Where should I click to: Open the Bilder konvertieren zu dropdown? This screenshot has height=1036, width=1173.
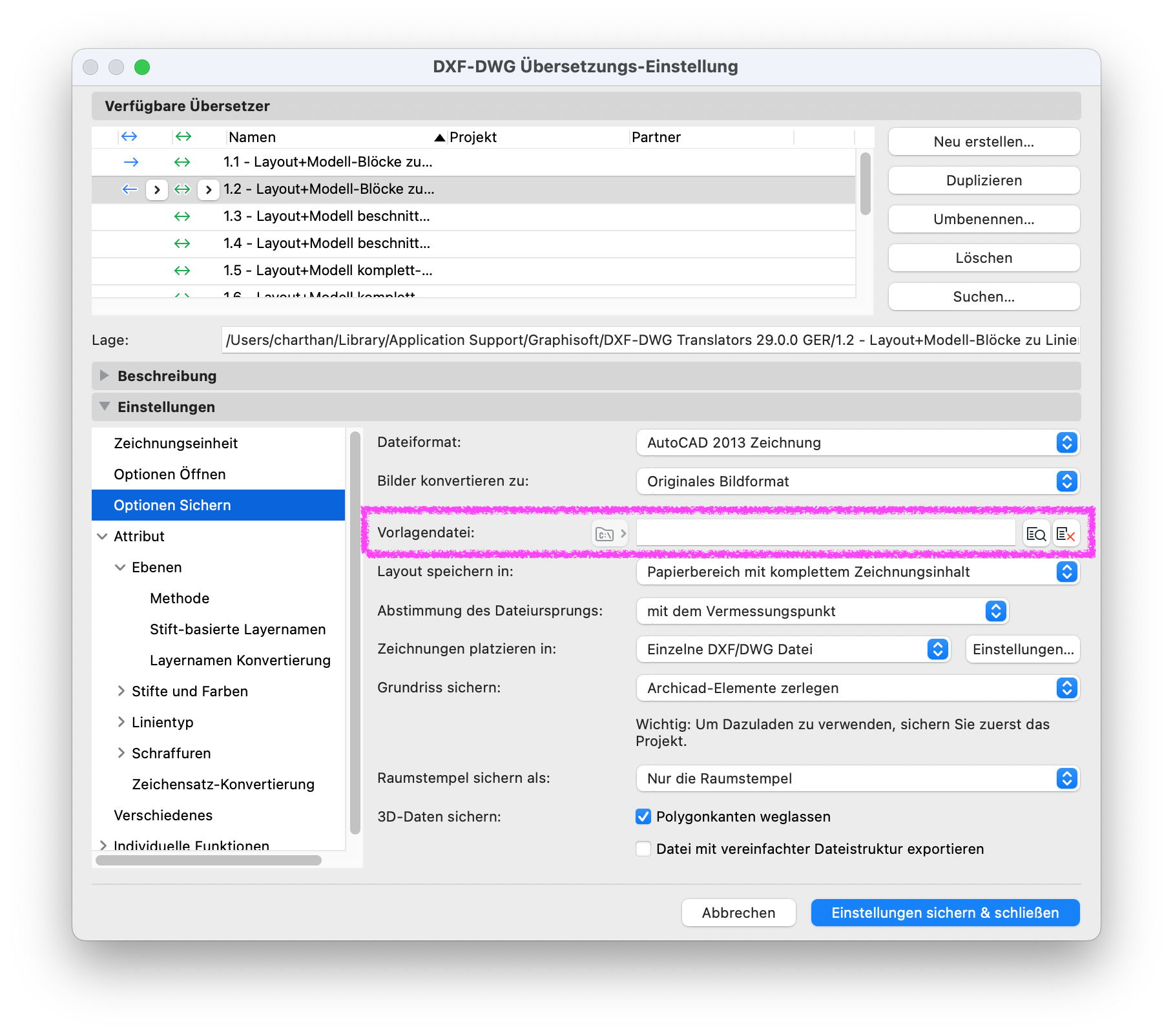[858, 481]
